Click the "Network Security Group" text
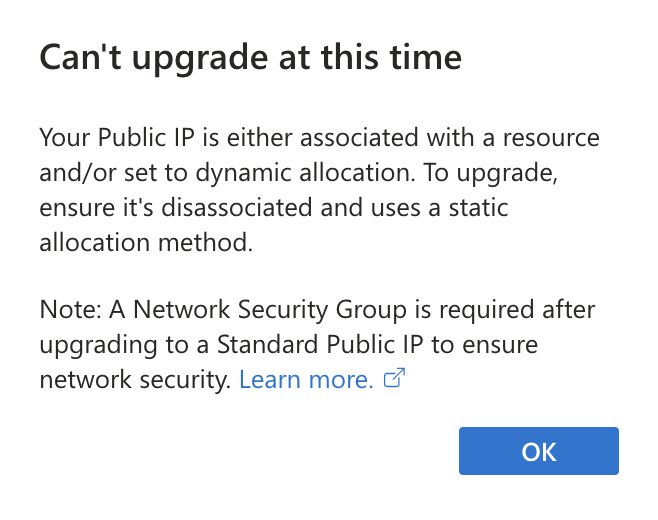658x520 pixels. (x=270, y=311)
